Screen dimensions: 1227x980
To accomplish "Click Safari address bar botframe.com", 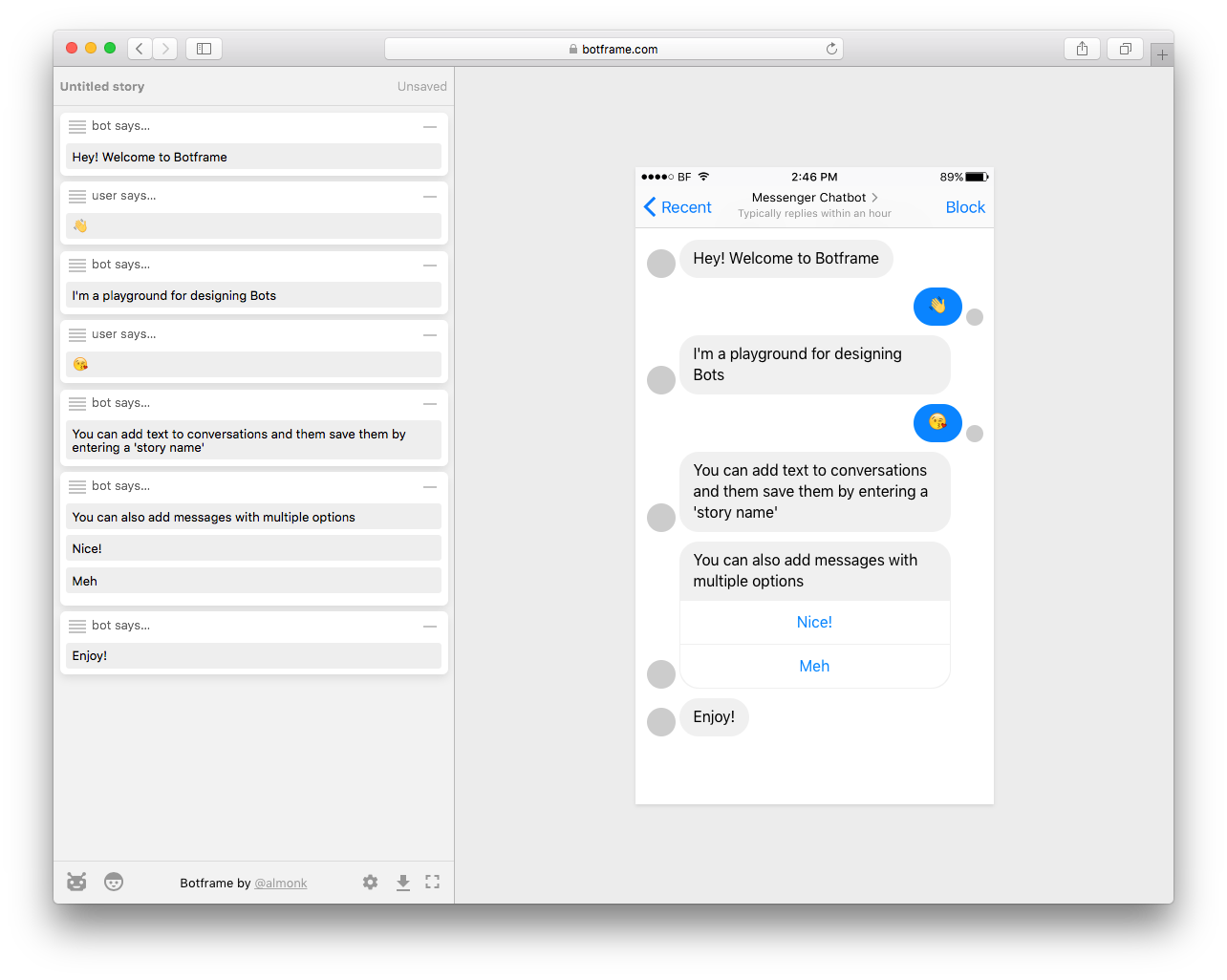I will click(613, 49).
